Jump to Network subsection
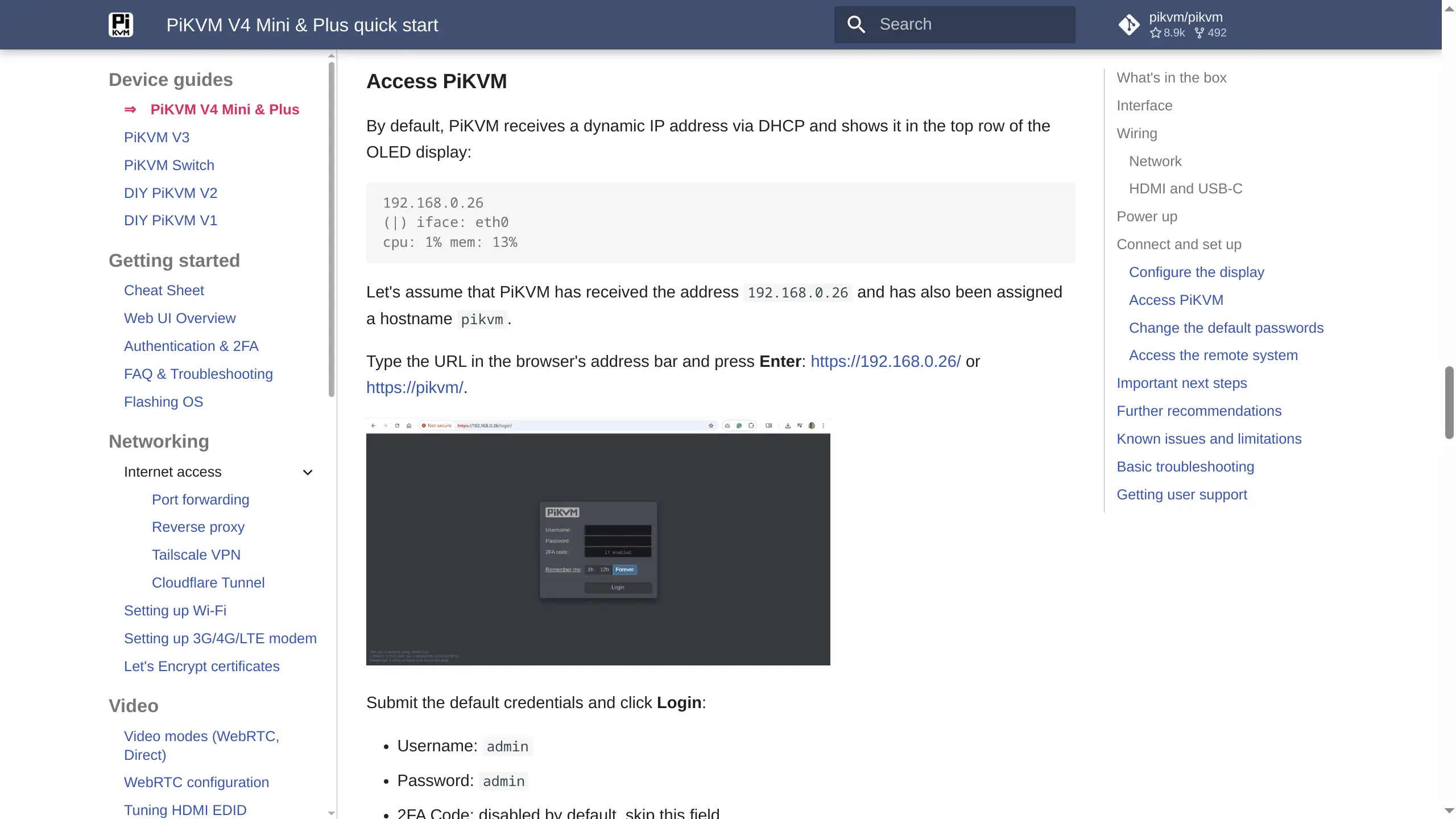This screenshot has height=819, width=1456. coord(1155,162)
